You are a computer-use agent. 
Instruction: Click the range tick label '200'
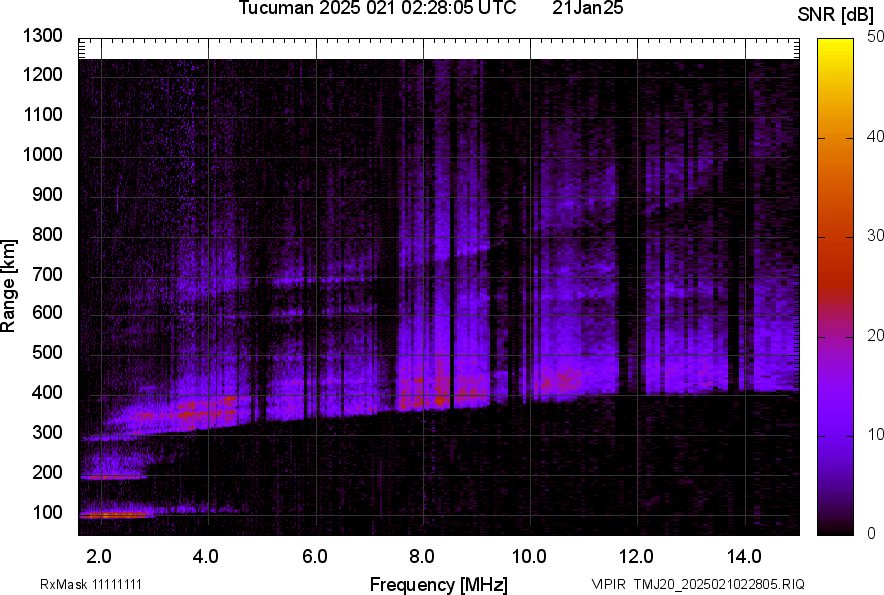tap(47, 472)
